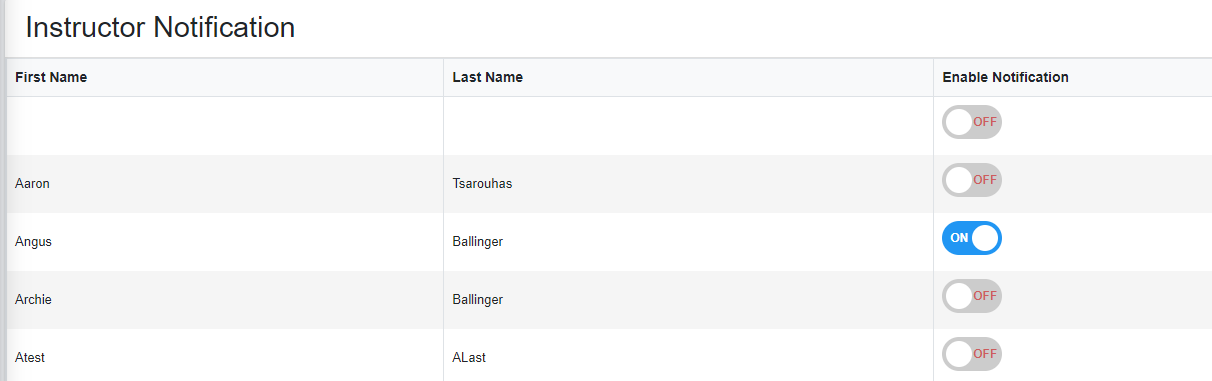Click the white ON knob in Angus row
1212x381 pixels.
coord(985,238)
